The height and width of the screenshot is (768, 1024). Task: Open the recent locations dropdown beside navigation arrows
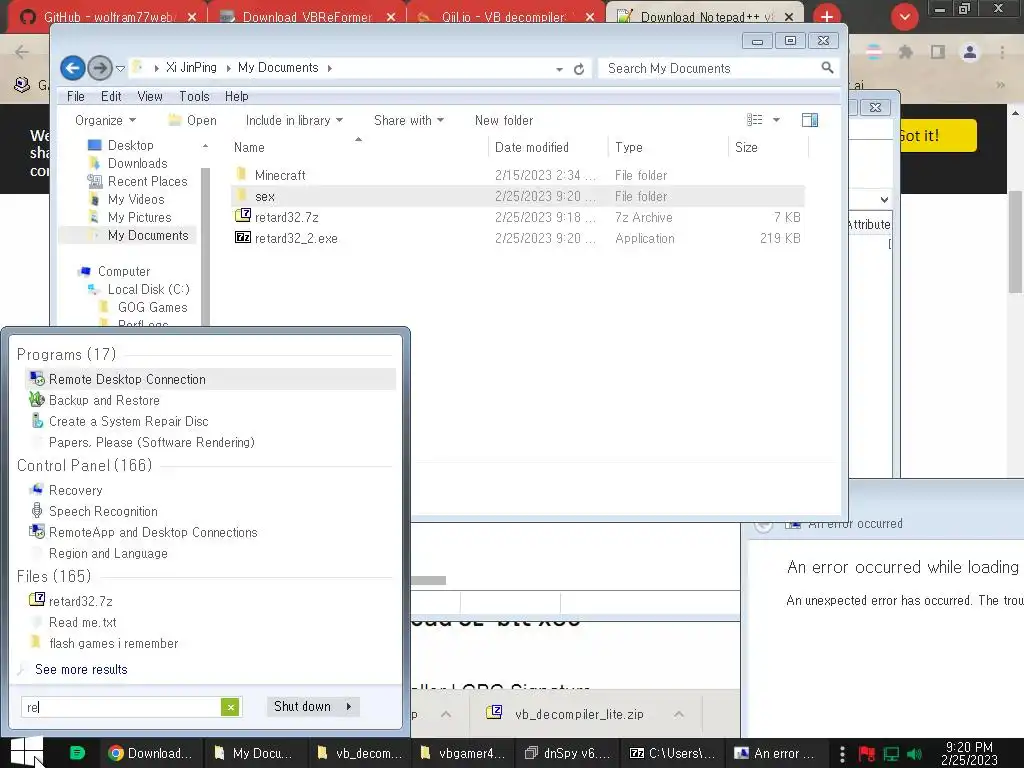point(120,68)
